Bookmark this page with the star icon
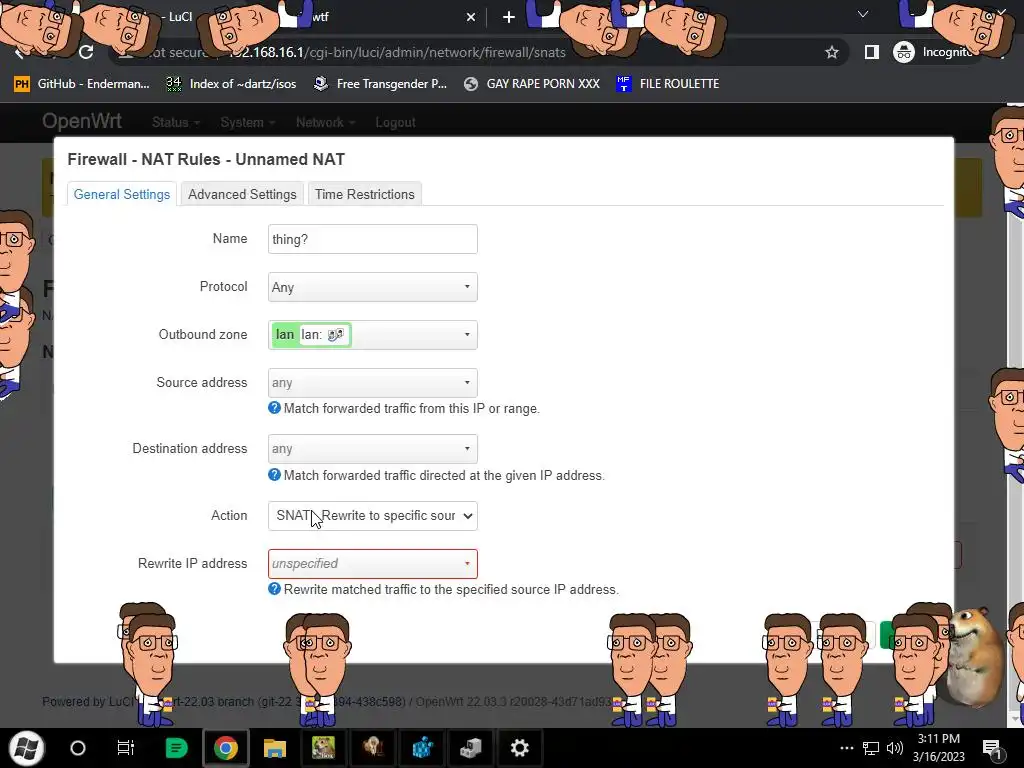The height and width of the screenshot is (768, 1024). coord(831,52)
